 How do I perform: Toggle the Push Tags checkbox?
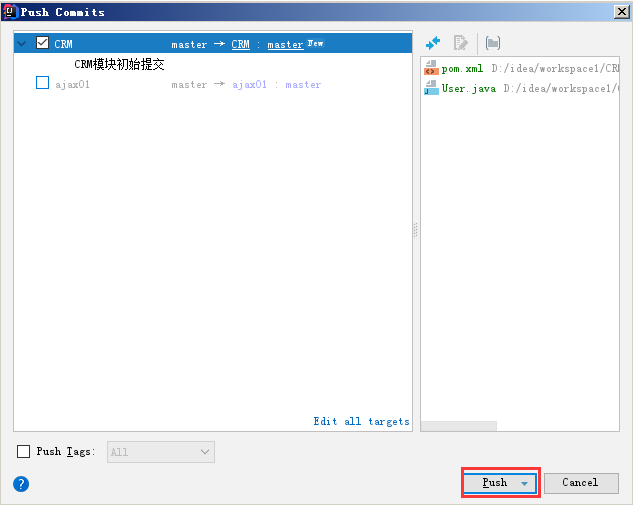(x=24, y=452)
